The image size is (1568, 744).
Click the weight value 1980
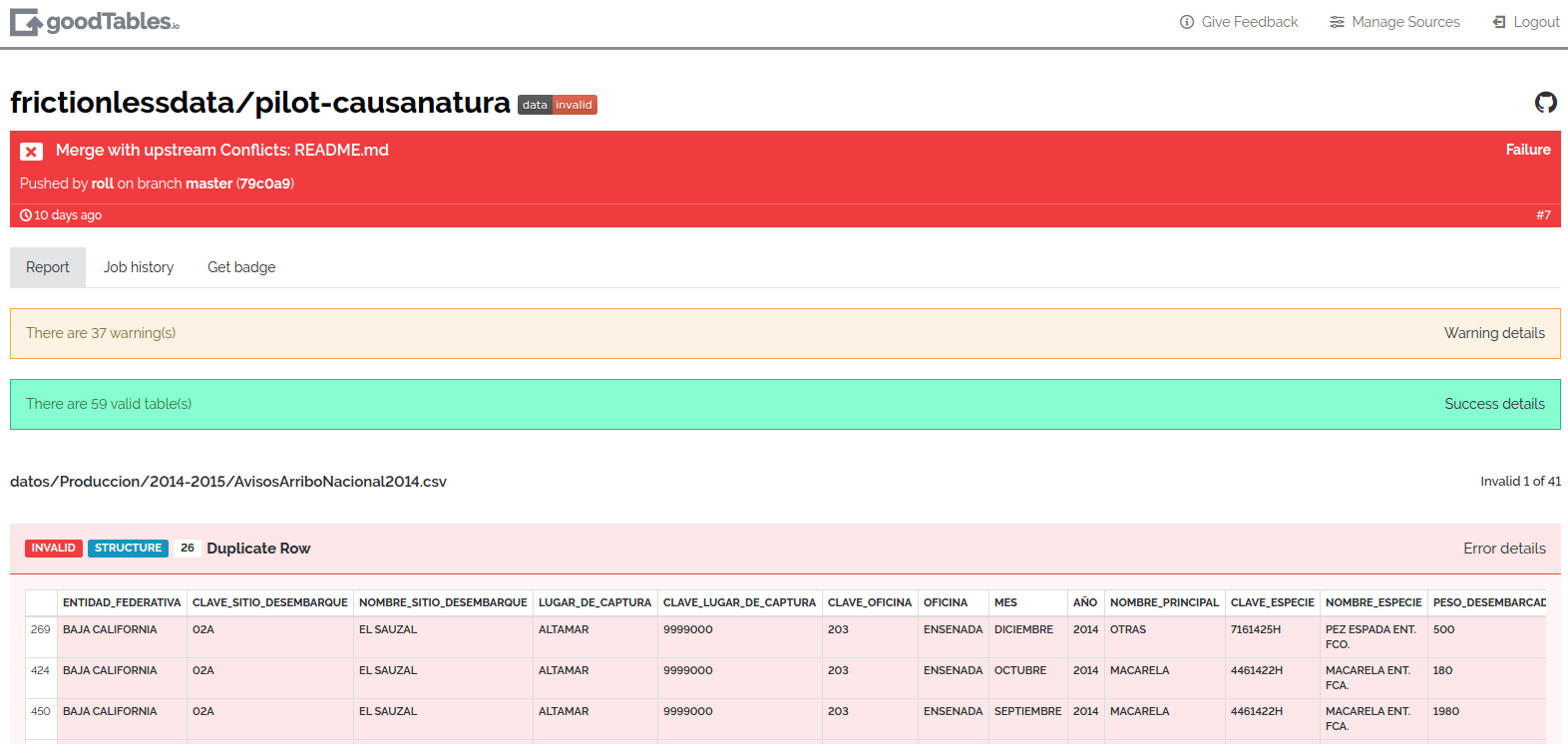click(1446, 712)
